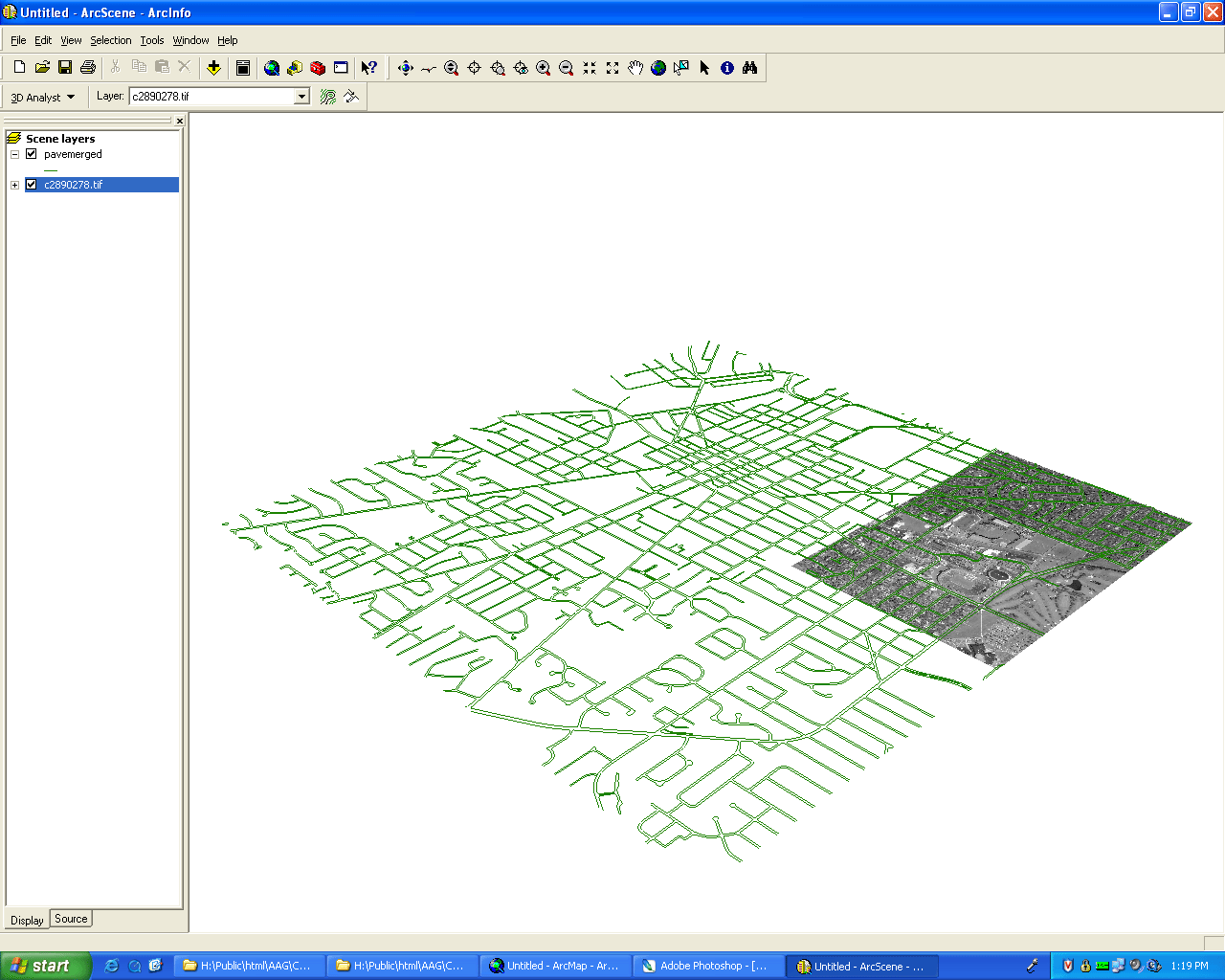Screen dimensions: 1225x980
Task: Click the Full Extent globe icon
Action: pos(658,68)
